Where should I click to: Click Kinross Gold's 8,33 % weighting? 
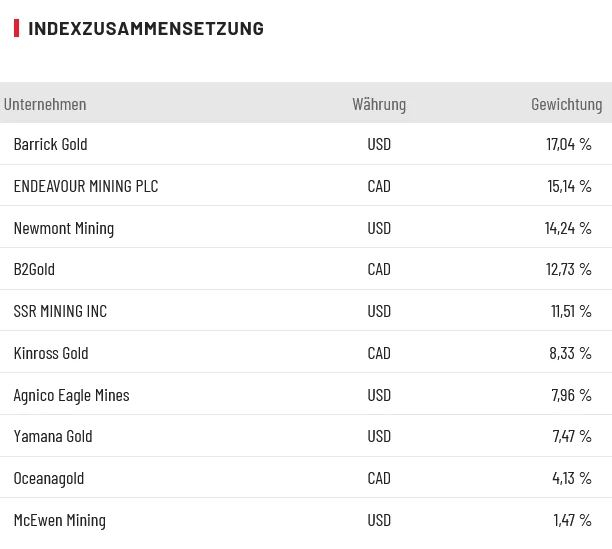pyautogui.click(x=570, y=353)
